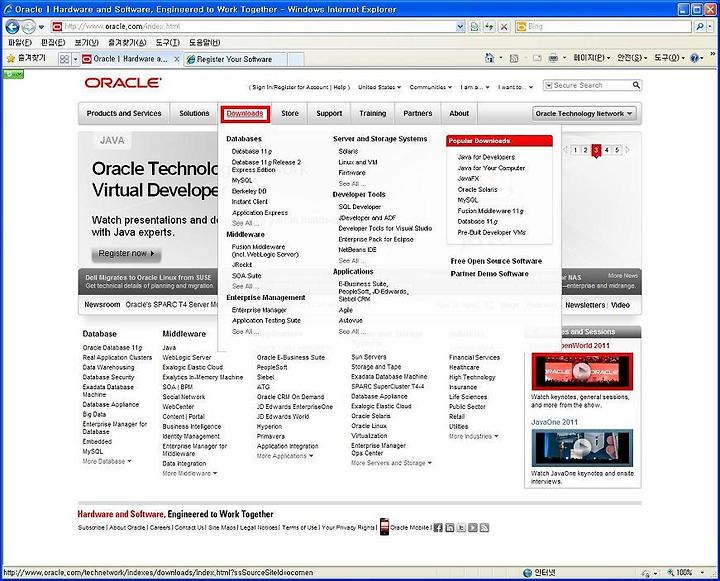Open the 편집(E) menu
Screen dimensions: 720x581
(53, 43)
